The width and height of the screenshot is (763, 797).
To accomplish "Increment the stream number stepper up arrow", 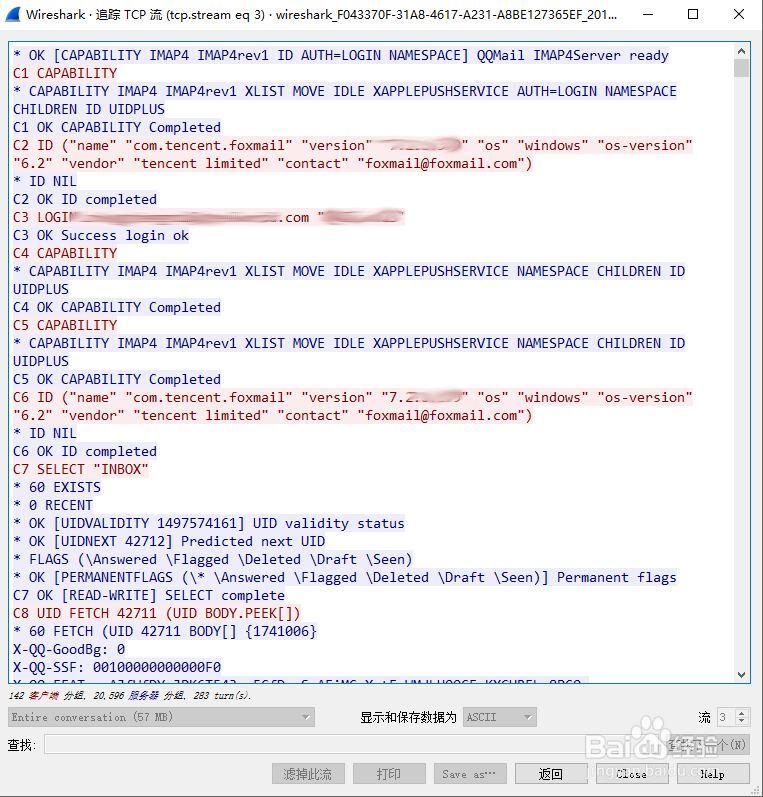I will (742, 713).
